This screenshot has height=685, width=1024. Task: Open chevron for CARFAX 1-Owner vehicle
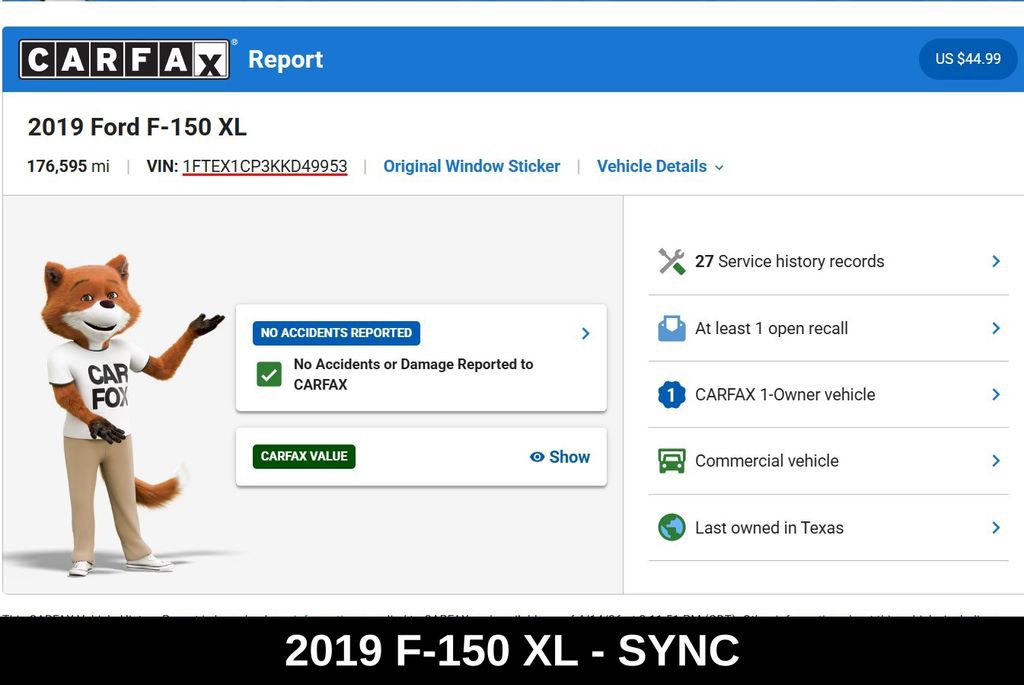[996, 394]
